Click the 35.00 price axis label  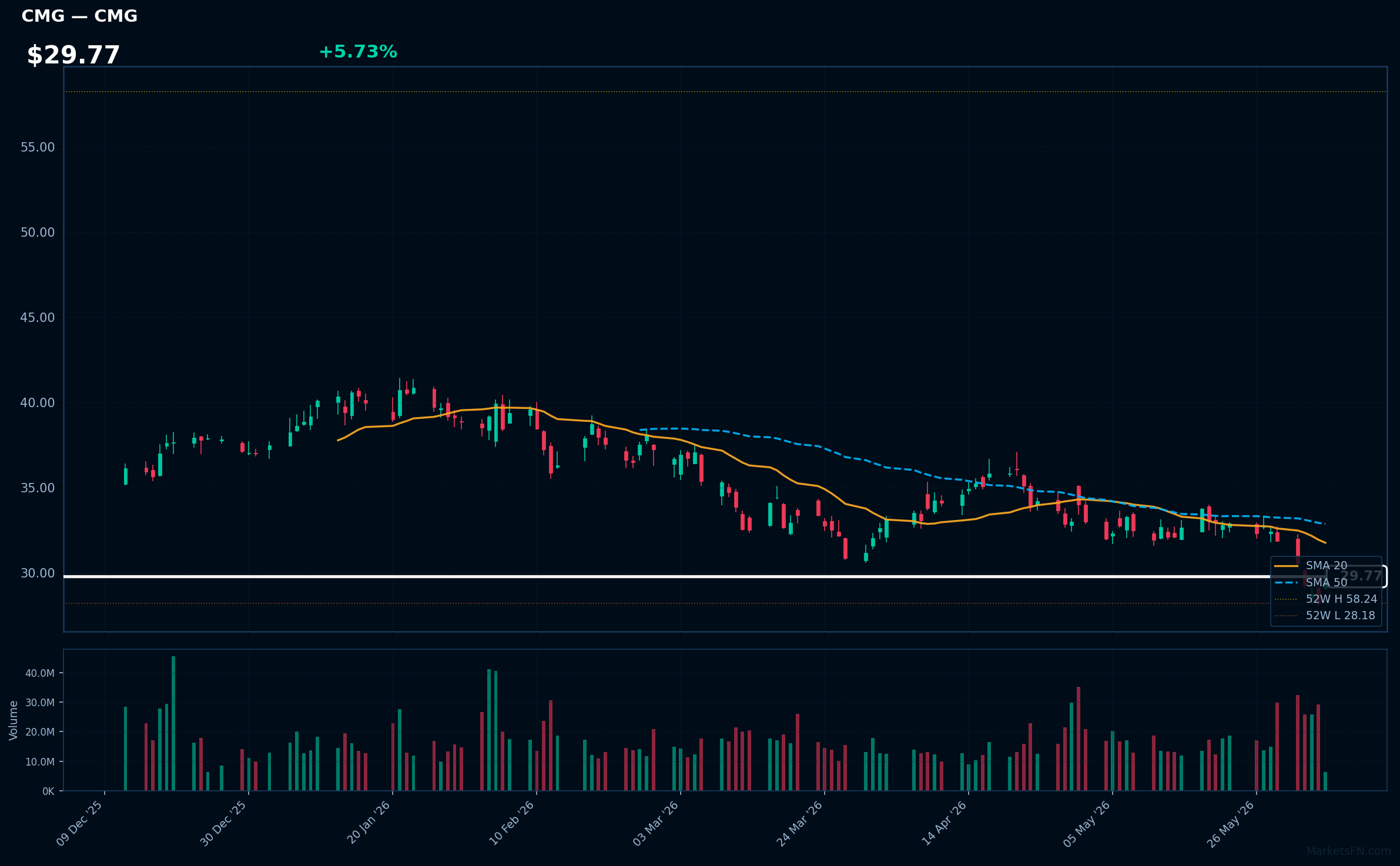(x=38, y=488)
